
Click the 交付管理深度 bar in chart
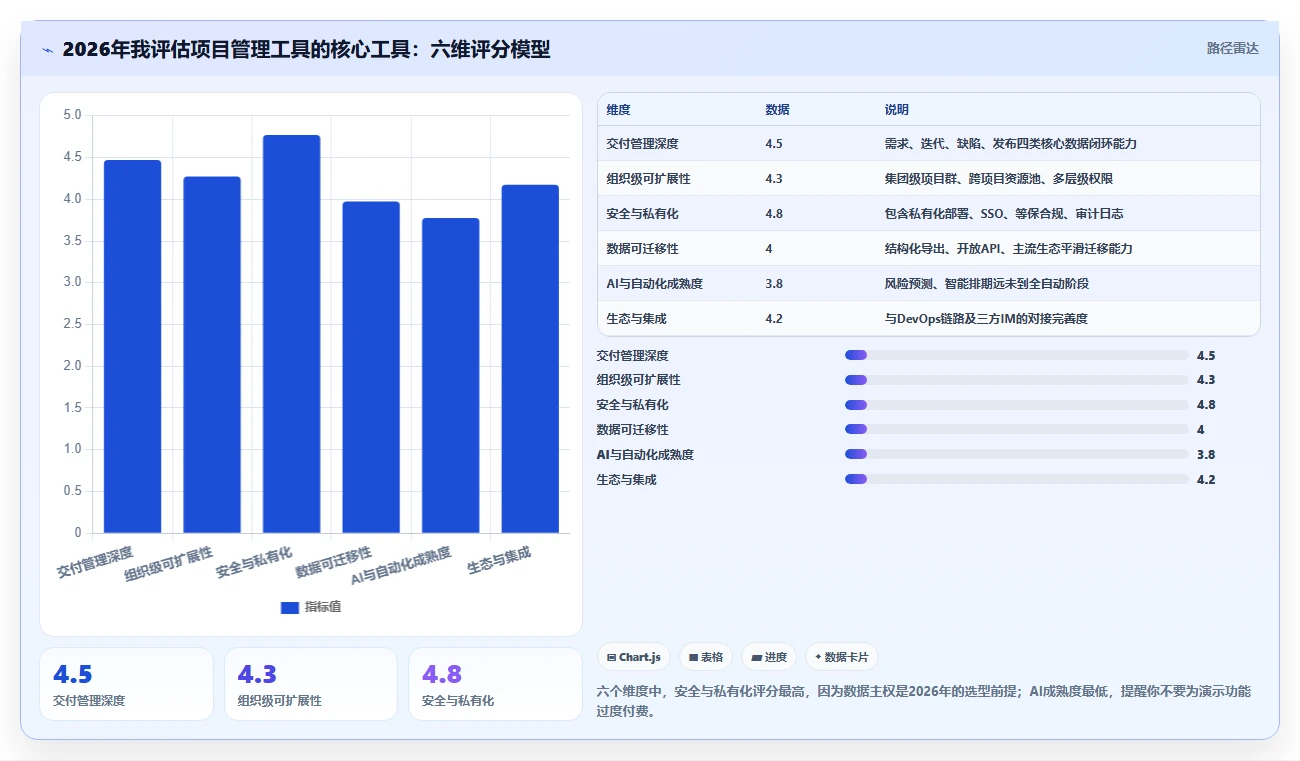coord(132,346)
